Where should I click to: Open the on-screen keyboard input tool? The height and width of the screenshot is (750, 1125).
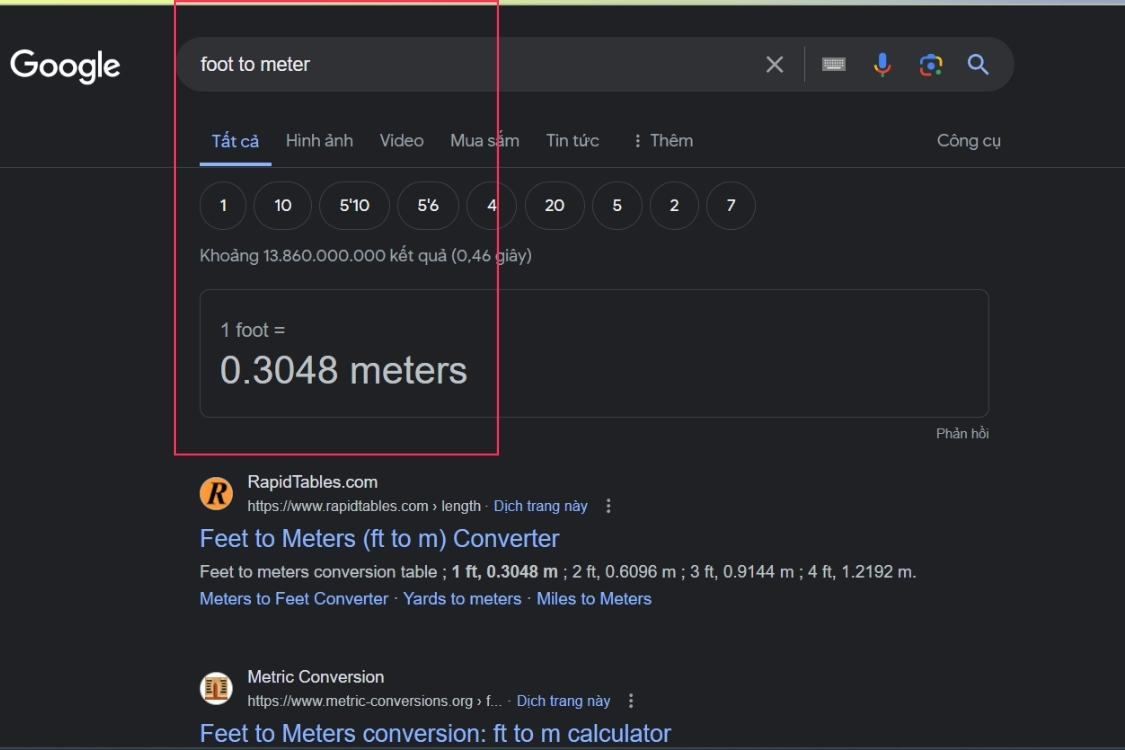[834, 65]
